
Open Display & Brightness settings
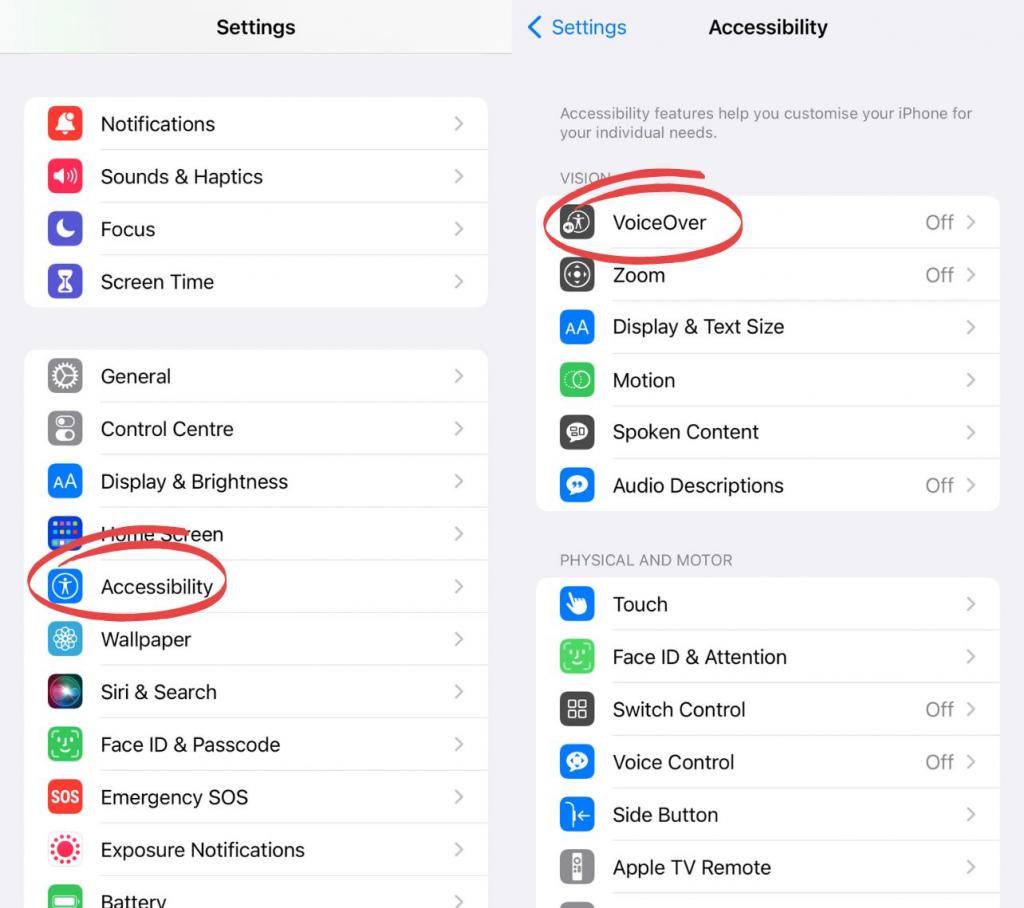pos(256,481)
